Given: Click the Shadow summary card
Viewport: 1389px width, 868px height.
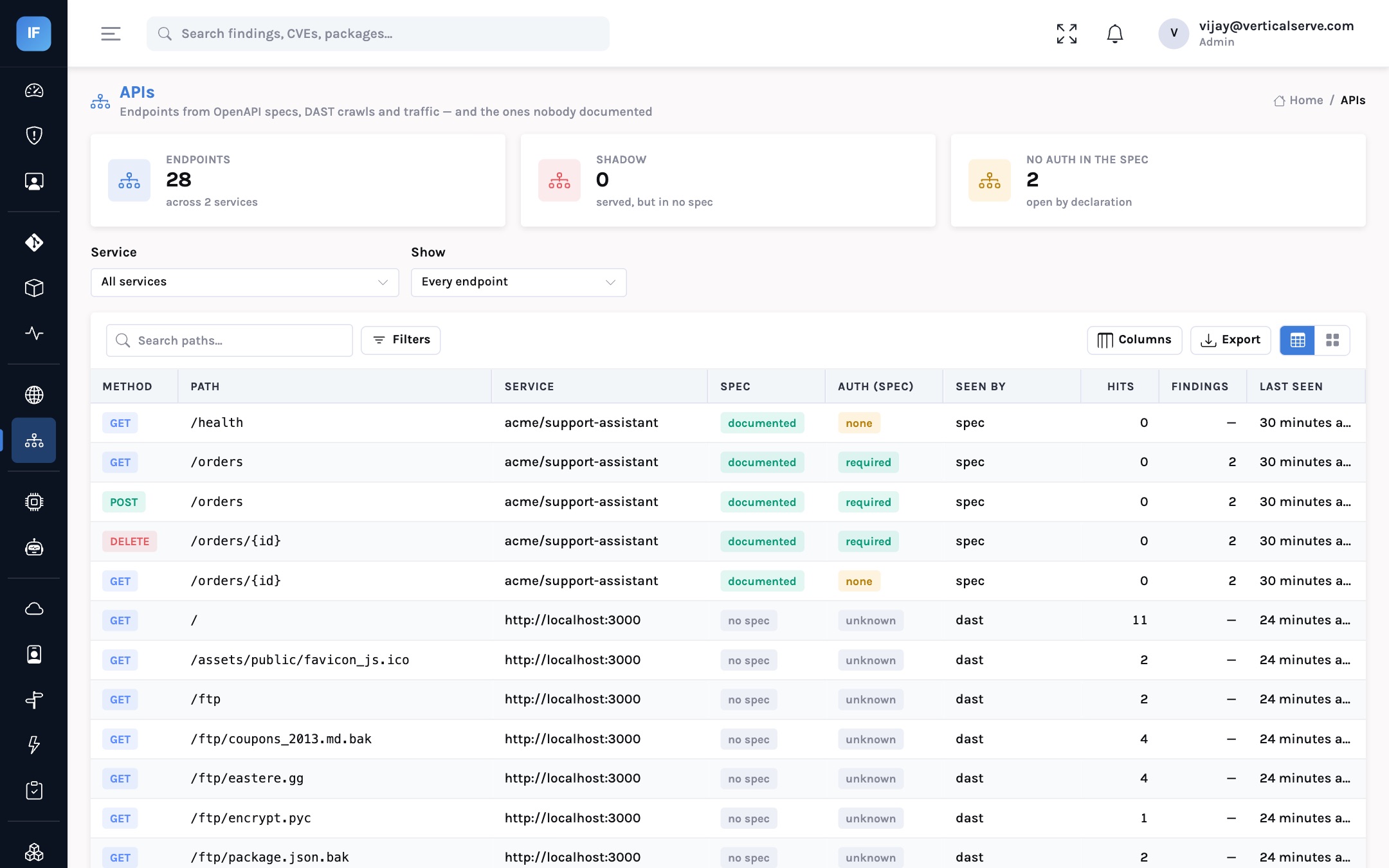Looking at the screenshot, I should [x=728, y=180].
